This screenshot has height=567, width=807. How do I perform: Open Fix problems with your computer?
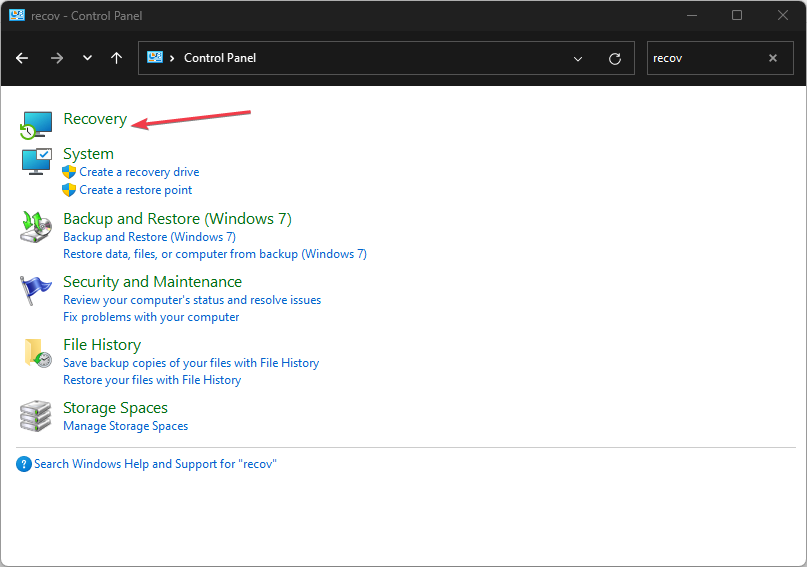[x=151, y=317]
